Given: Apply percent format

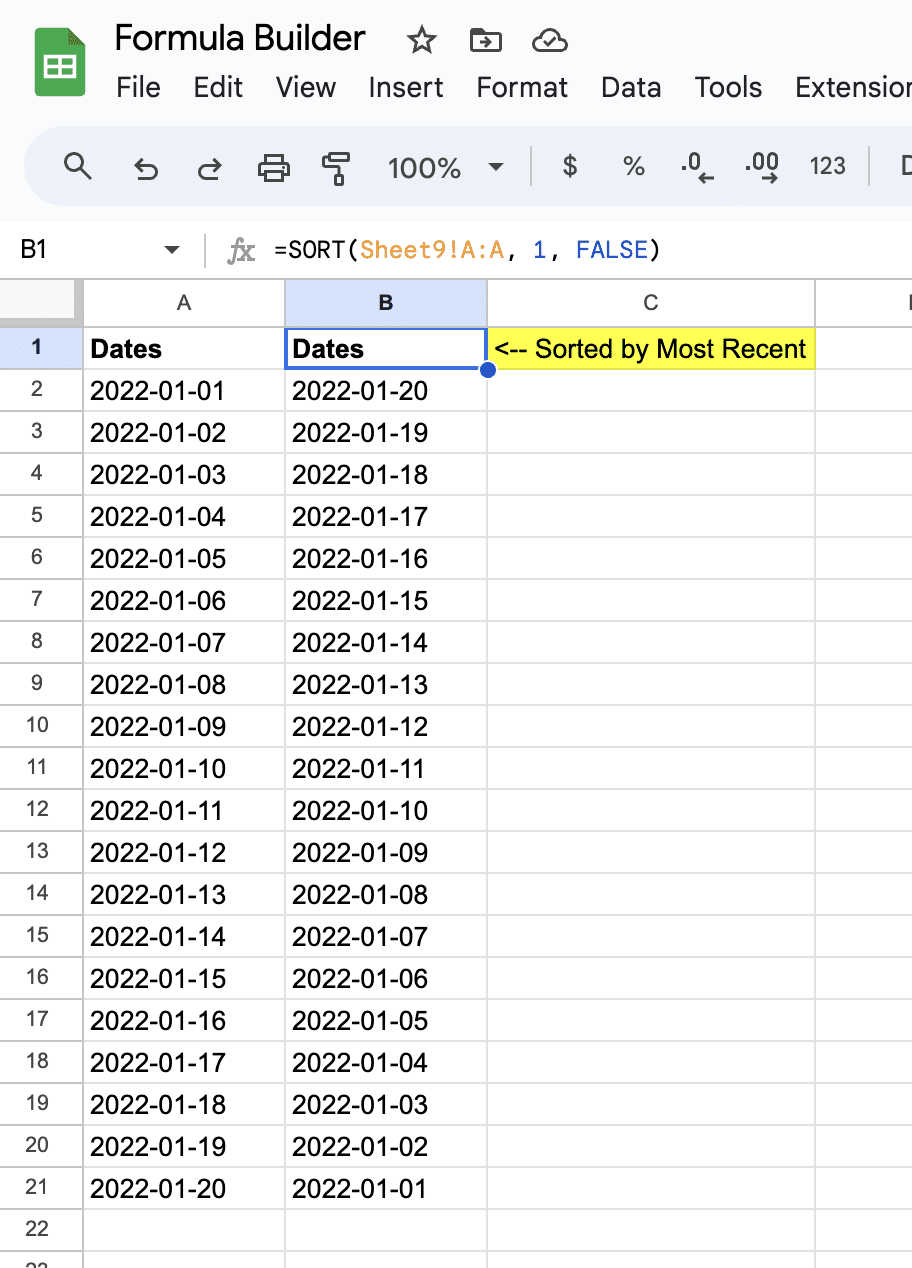Looking at the screenshot, I should [633, 167].
